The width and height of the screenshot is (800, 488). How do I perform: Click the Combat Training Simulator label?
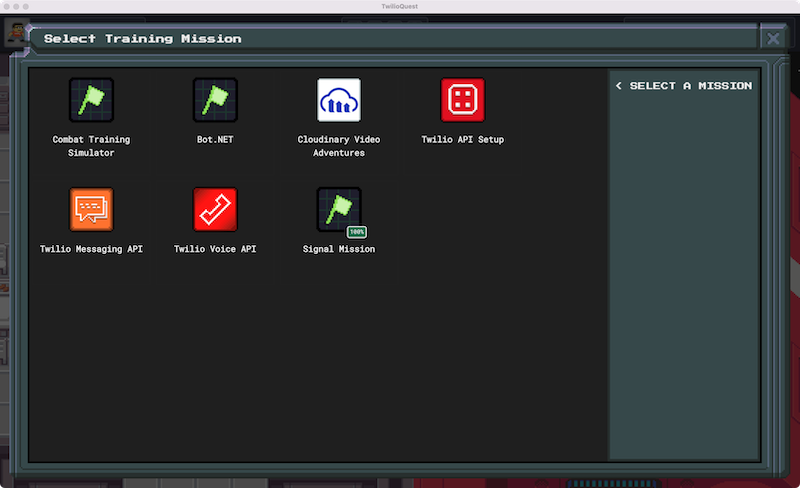tap(91, 146)
